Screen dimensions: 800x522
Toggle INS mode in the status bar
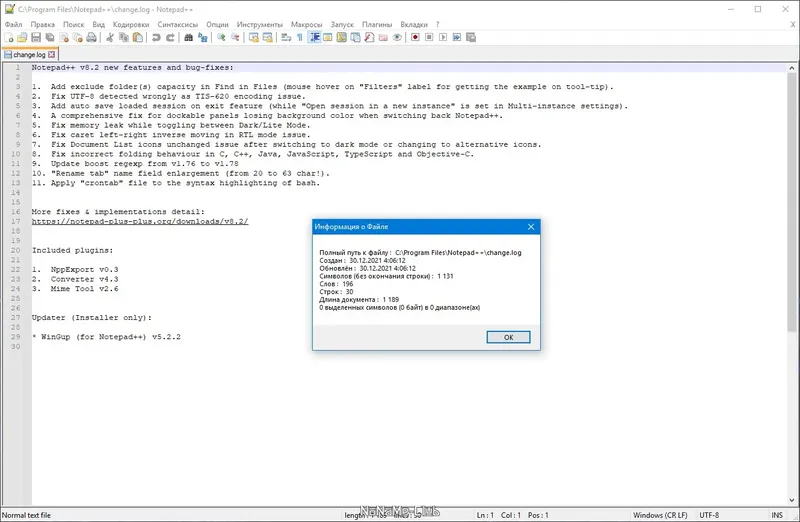coord(777,515)
